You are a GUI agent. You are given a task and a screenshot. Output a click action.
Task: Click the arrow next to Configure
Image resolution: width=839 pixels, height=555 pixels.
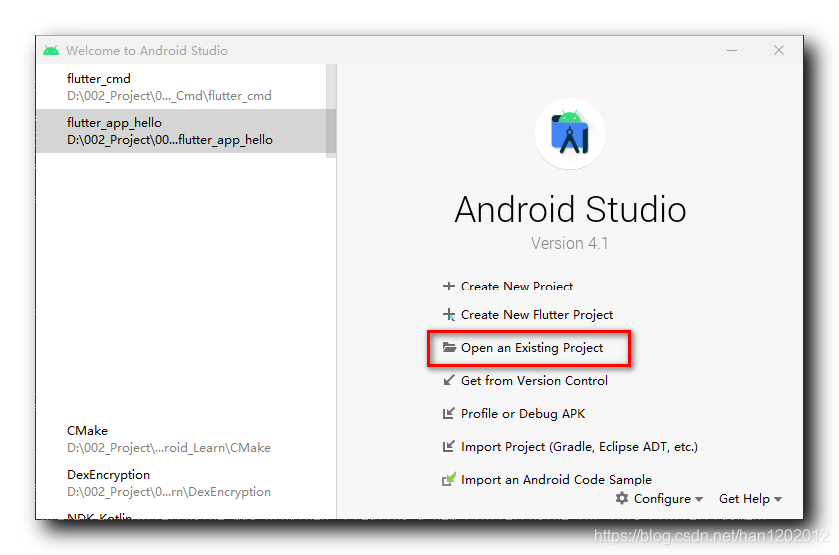tap(699, 499)
